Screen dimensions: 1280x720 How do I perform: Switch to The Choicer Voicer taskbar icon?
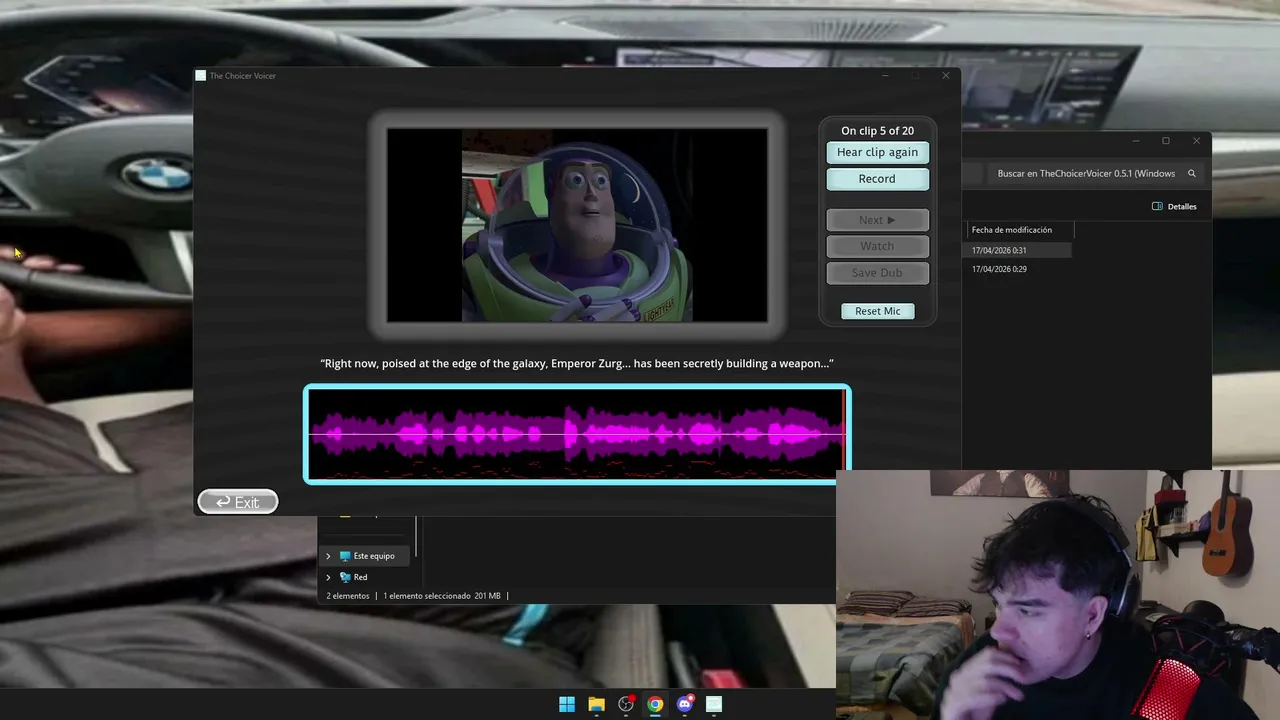(x=714, y=704)
